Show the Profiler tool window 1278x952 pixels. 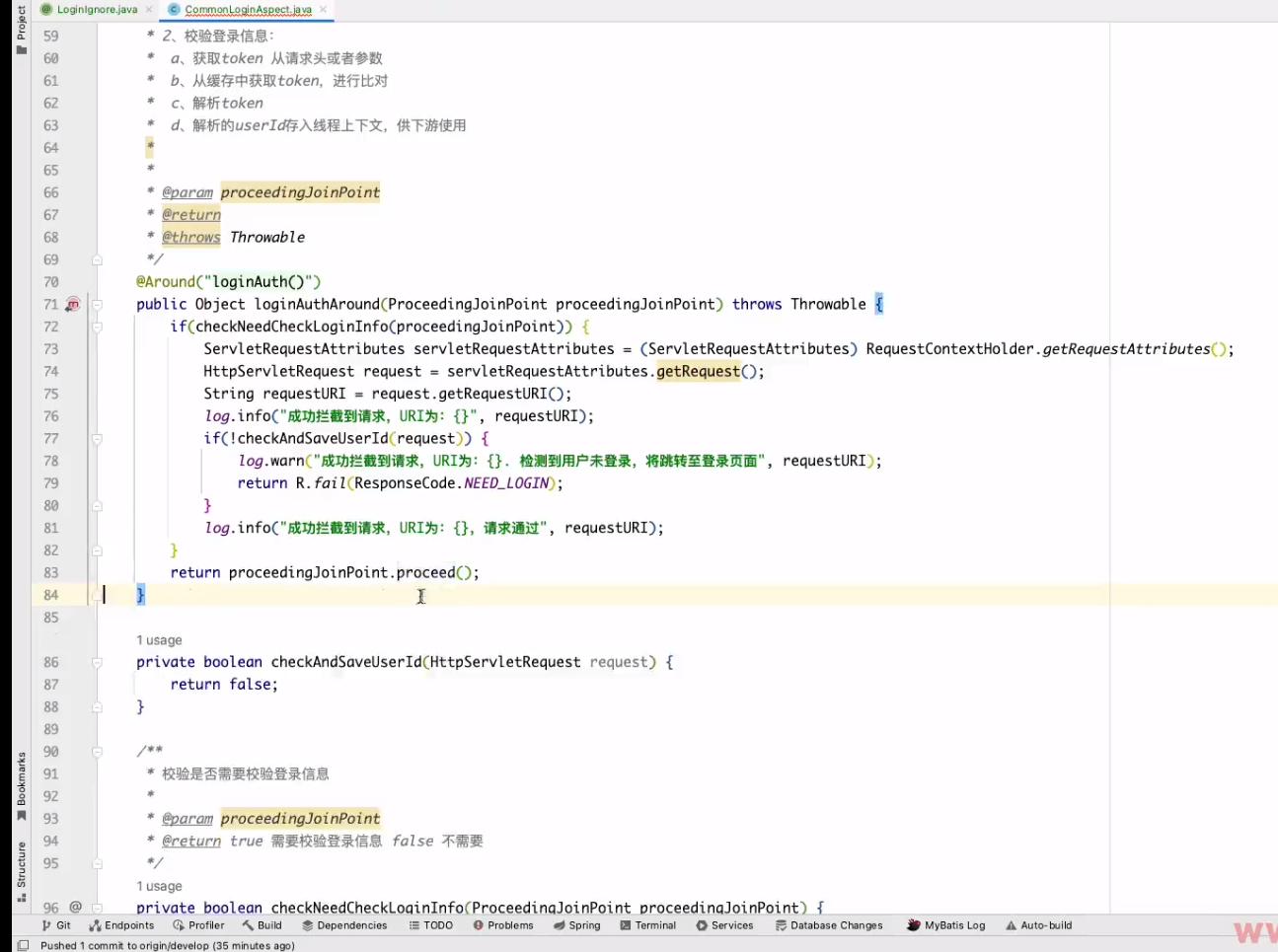coord(198,925)
